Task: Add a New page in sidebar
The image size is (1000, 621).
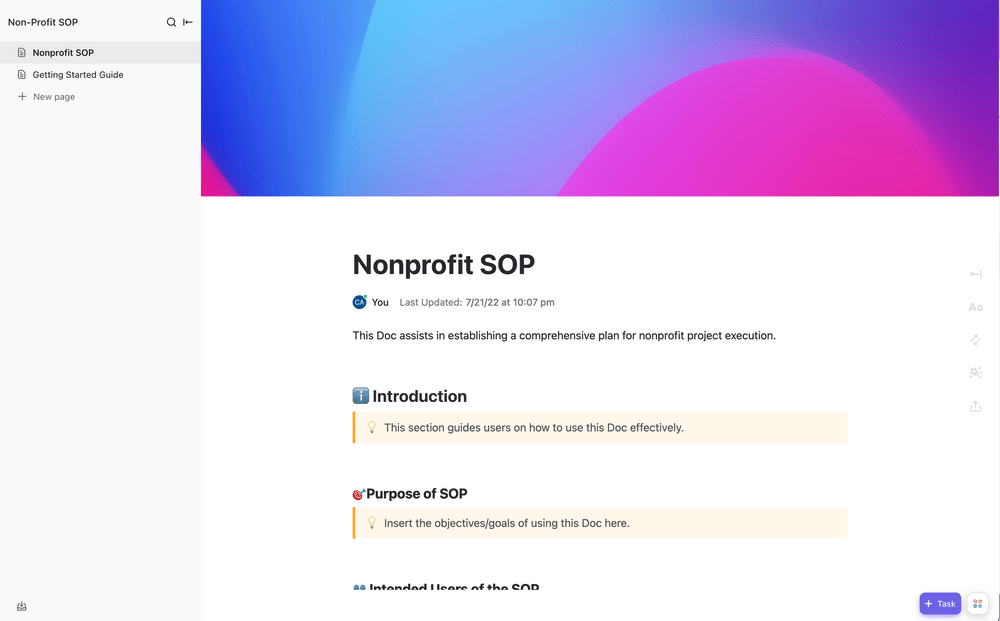Action: (53, 97)
